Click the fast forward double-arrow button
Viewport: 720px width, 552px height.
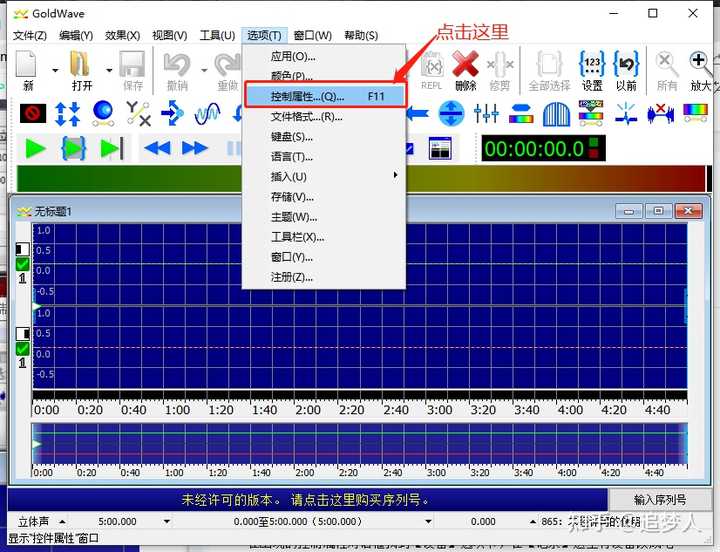195,148
